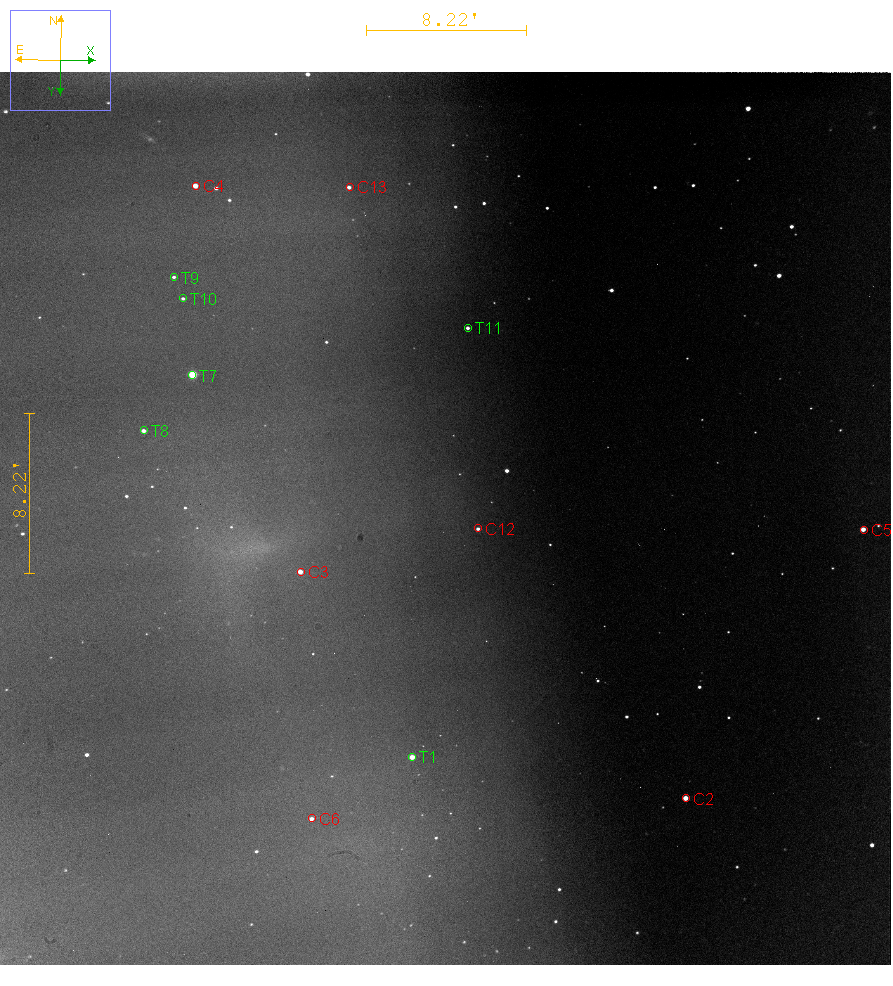Screen dimensions: 893x986
Task: Click the green T1 target aperture
Action: (412, 757)
